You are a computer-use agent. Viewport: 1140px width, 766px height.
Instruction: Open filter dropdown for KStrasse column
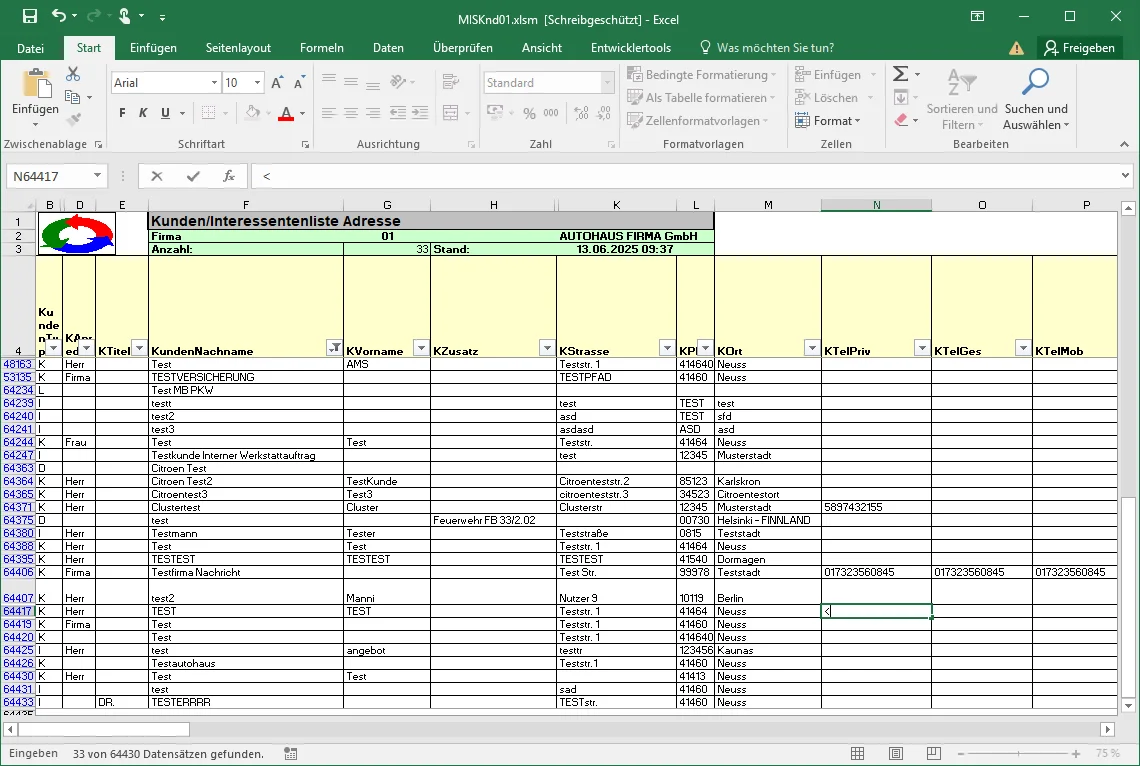click(x=667, y=348)
